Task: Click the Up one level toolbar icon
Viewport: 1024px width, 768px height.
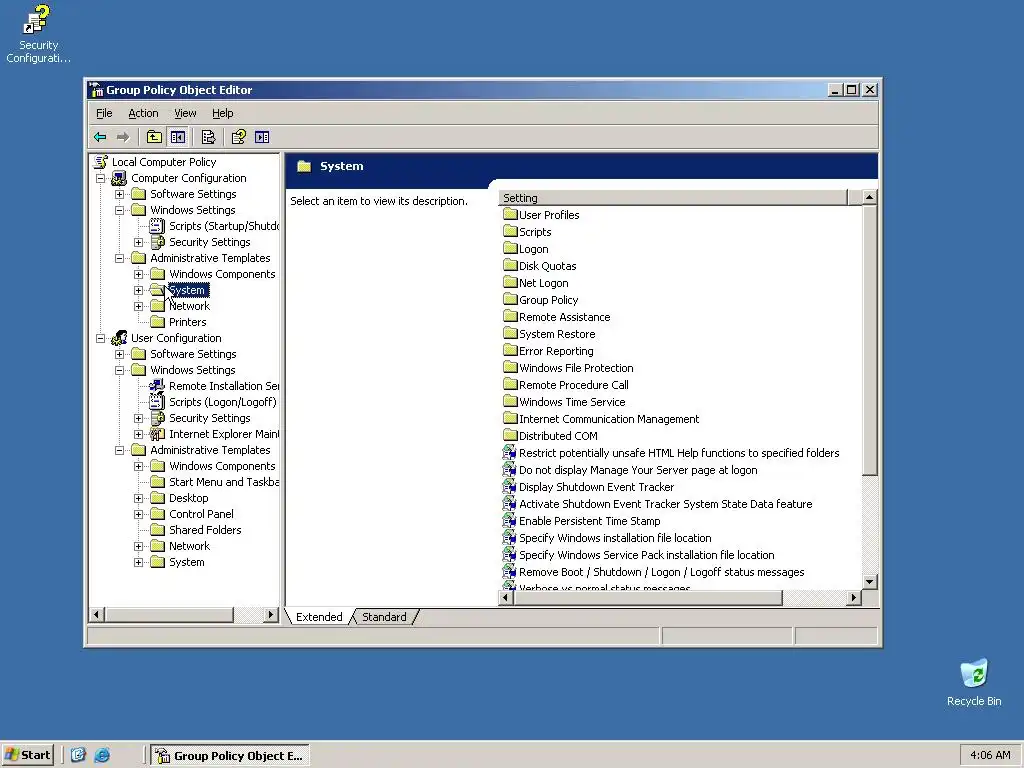Action: point(154,137)
